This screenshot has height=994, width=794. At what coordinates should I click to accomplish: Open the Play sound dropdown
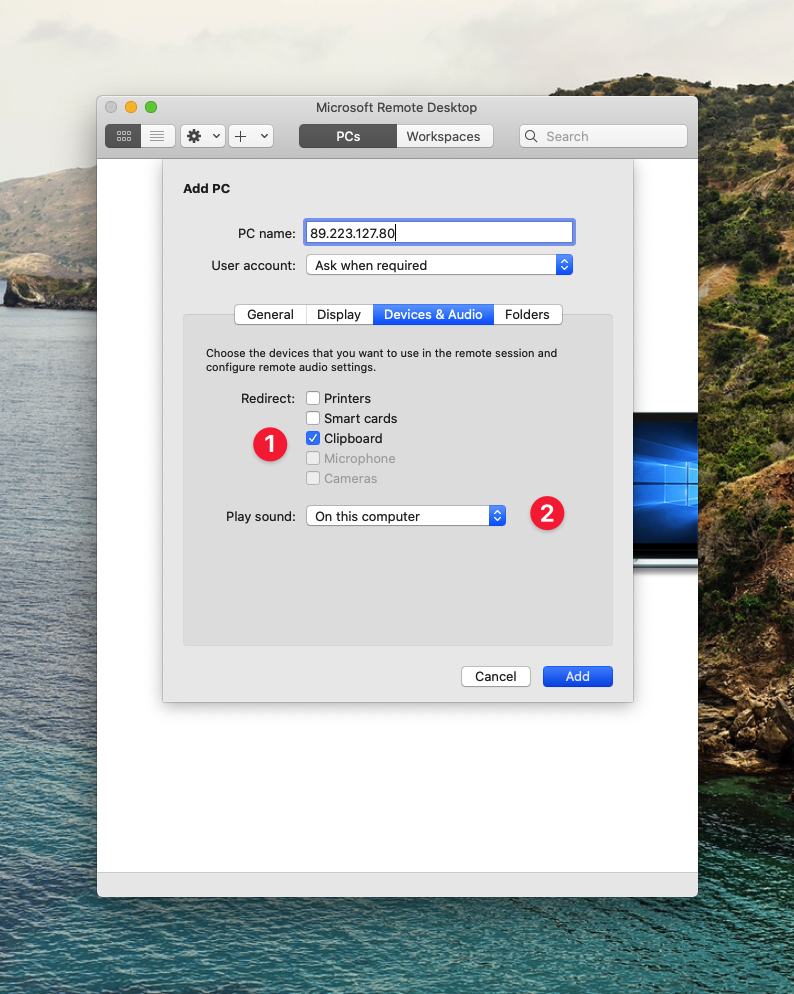[405, 516]
